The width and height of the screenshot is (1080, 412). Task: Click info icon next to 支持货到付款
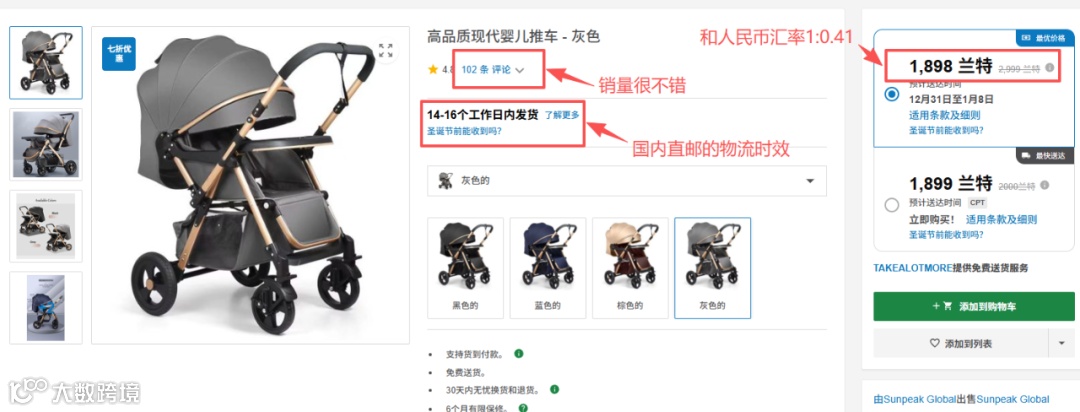(x=519, y=354)
